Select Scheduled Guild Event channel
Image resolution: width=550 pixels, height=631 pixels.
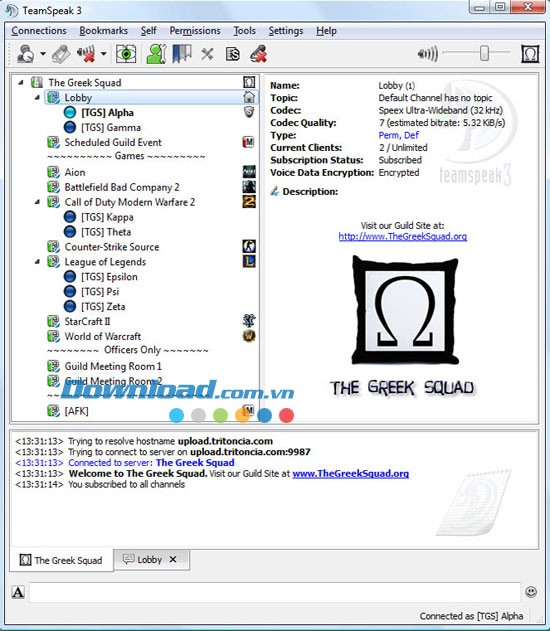tap(113, 142)
